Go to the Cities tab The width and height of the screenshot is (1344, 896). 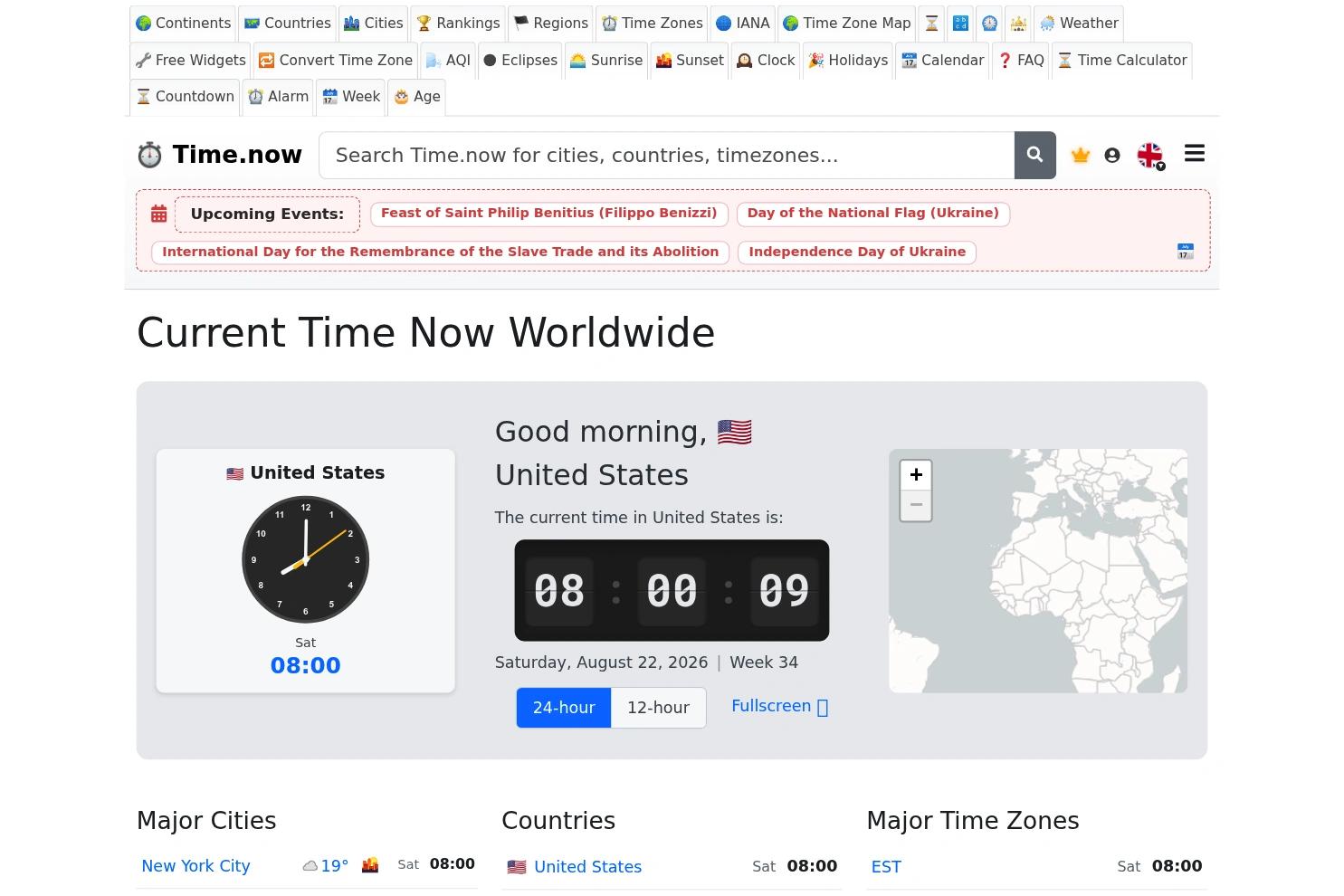point(373,24)
